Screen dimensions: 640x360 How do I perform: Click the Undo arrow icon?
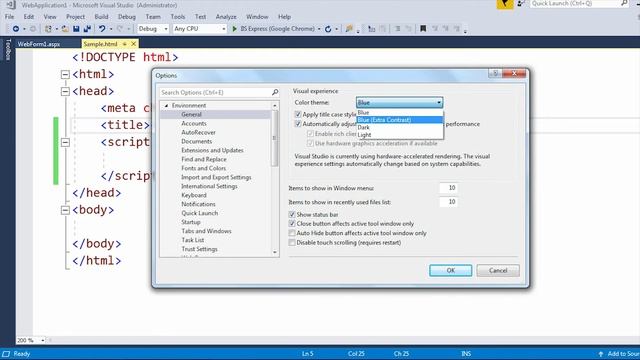pyautogui.click(x=102, y=29)
